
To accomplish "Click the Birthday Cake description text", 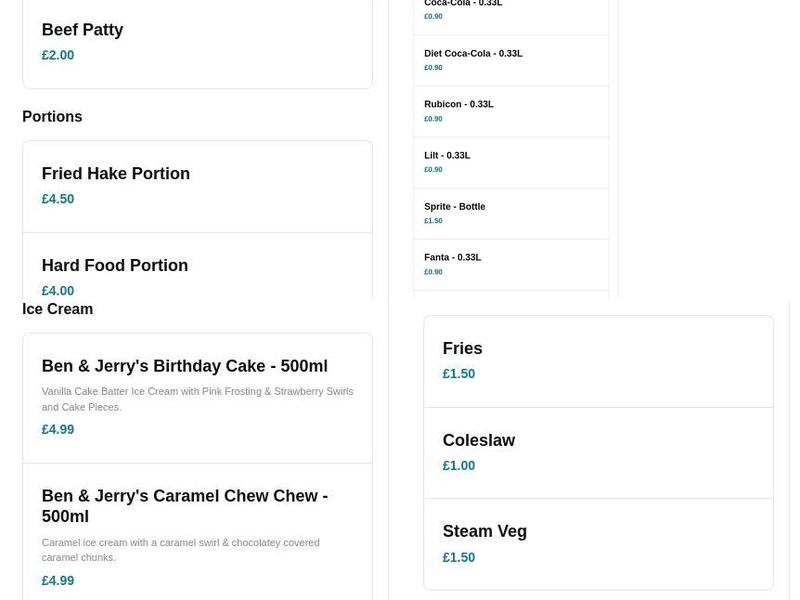I will [197, 399].
